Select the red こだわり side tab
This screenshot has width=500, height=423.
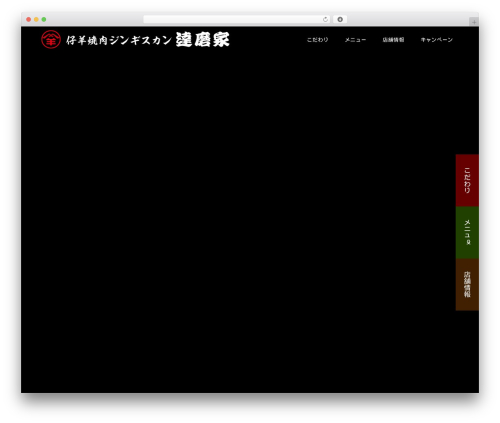467,180
